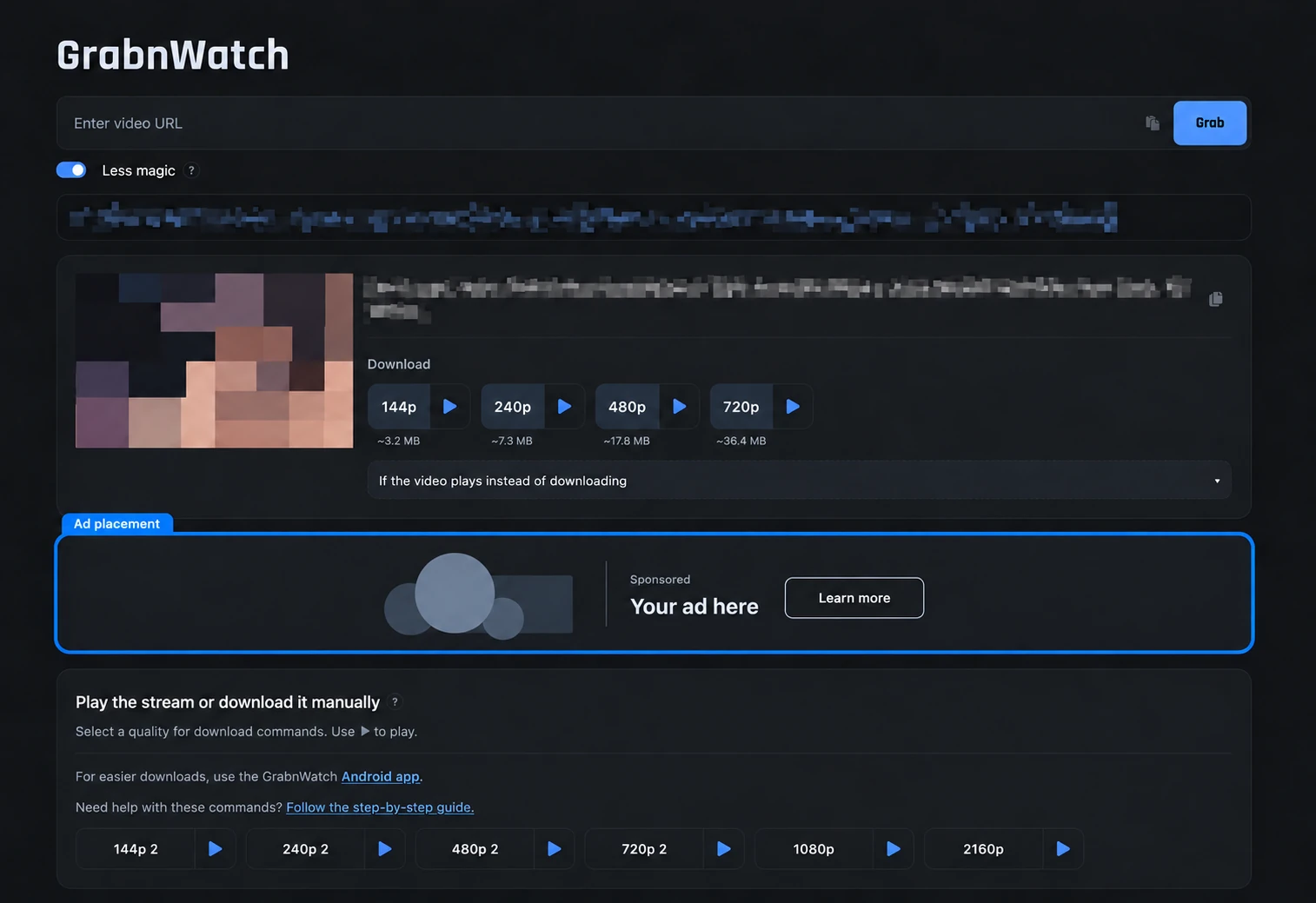Click the Learn more ad button
Screen dimensions: 1316x903
point(854,598)
